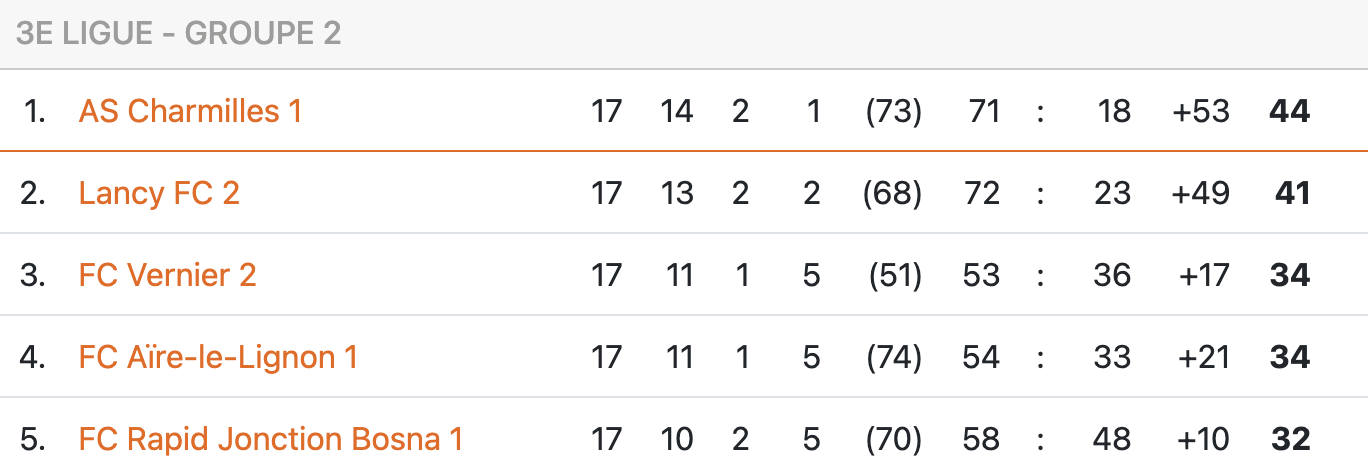Click the +17 goal difference value
The image size is (1368, 476).
[1203, 275]
